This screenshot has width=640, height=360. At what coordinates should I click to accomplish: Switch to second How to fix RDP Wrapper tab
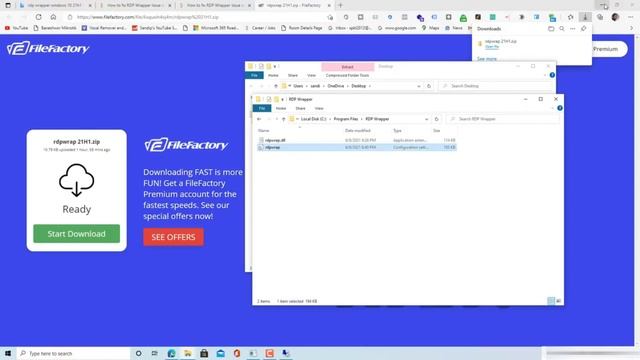click(x=135, y=5)
